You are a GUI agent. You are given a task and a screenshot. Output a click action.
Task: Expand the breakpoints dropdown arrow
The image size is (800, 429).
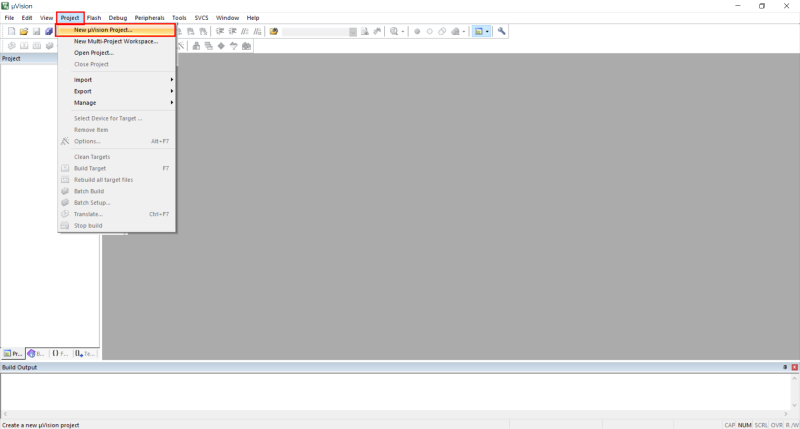pos(463,32)
